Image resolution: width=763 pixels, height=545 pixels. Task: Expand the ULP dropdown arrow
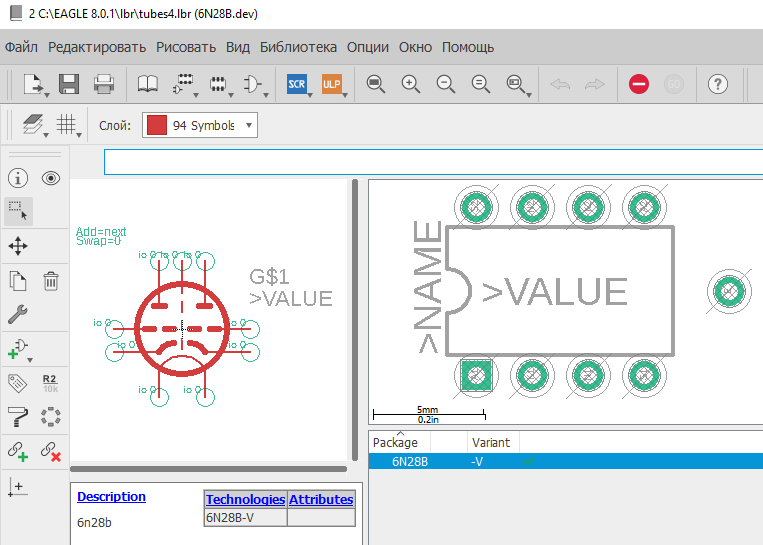click(x=345, y=95)
